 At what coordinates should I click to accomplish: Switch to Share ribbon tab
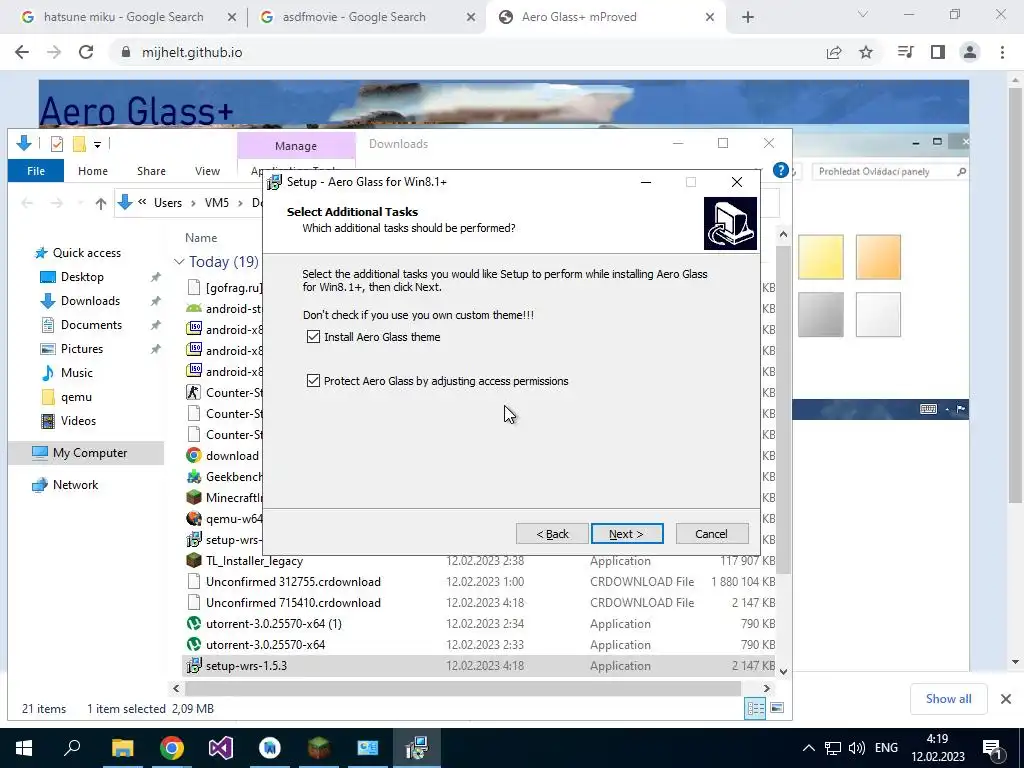[151, 171]
